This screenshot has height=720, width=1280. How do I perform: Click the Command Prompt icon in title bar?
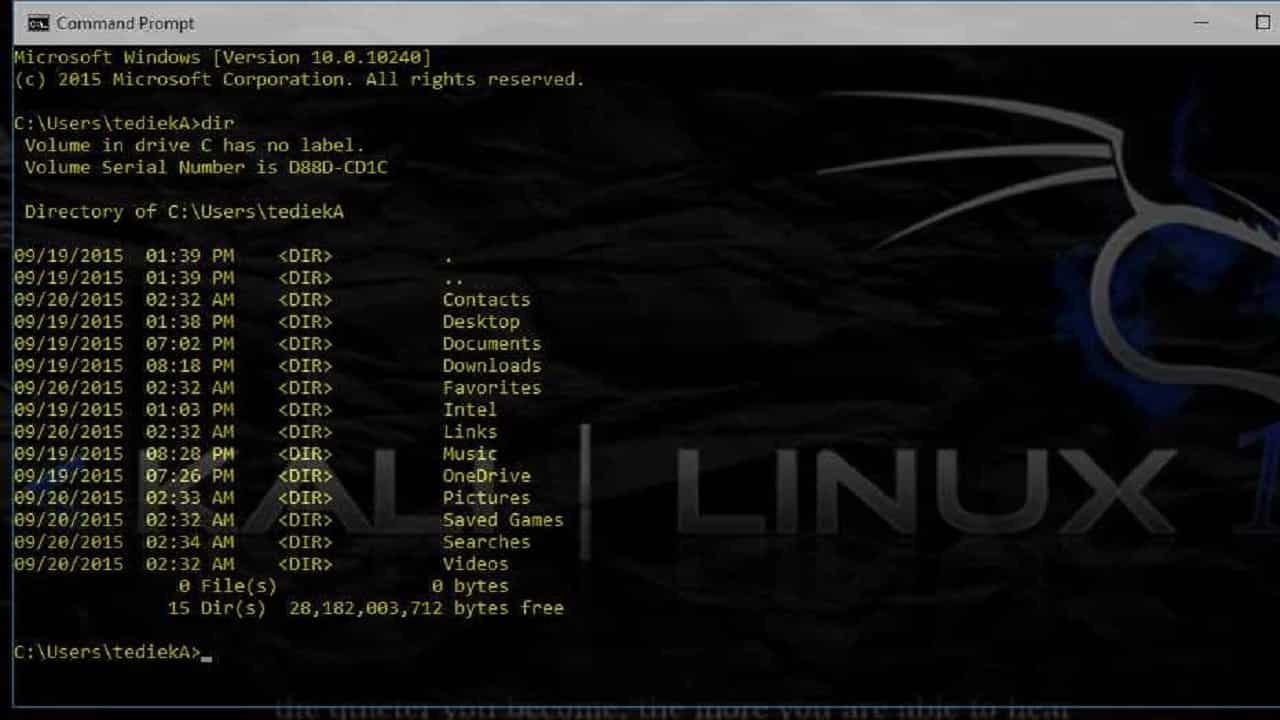(38, 23)
